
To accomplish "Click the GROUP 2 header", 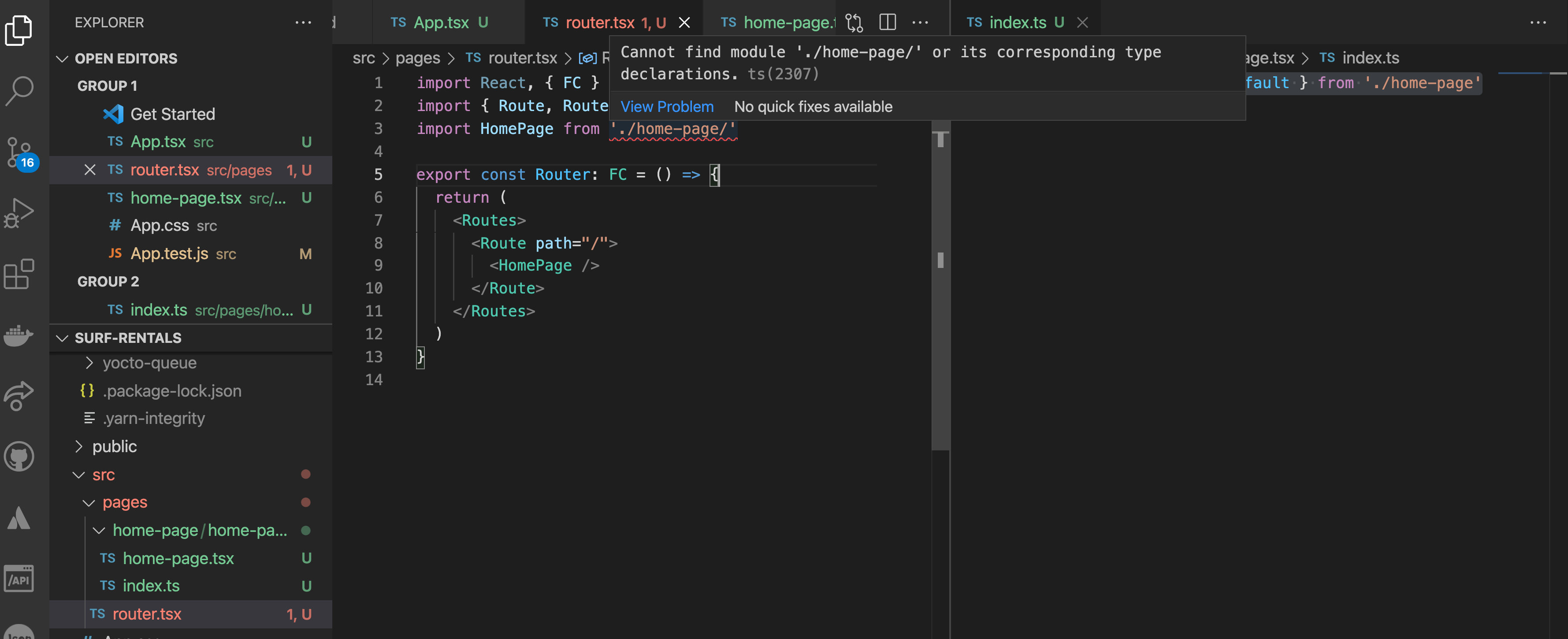I will click(108, 282).
